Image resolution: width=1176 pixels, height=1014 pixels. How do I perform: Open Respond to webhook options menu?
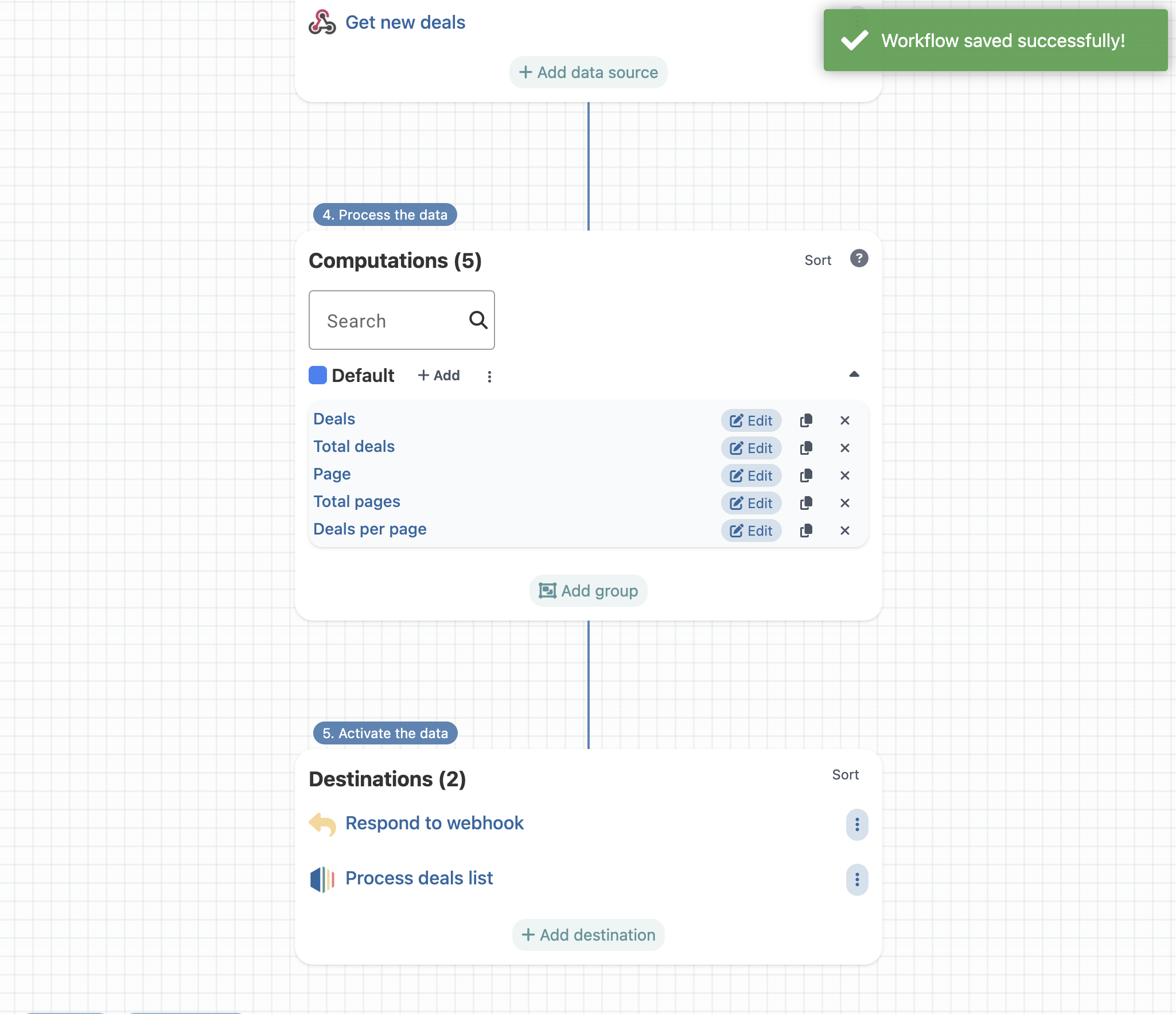[856, 825]
